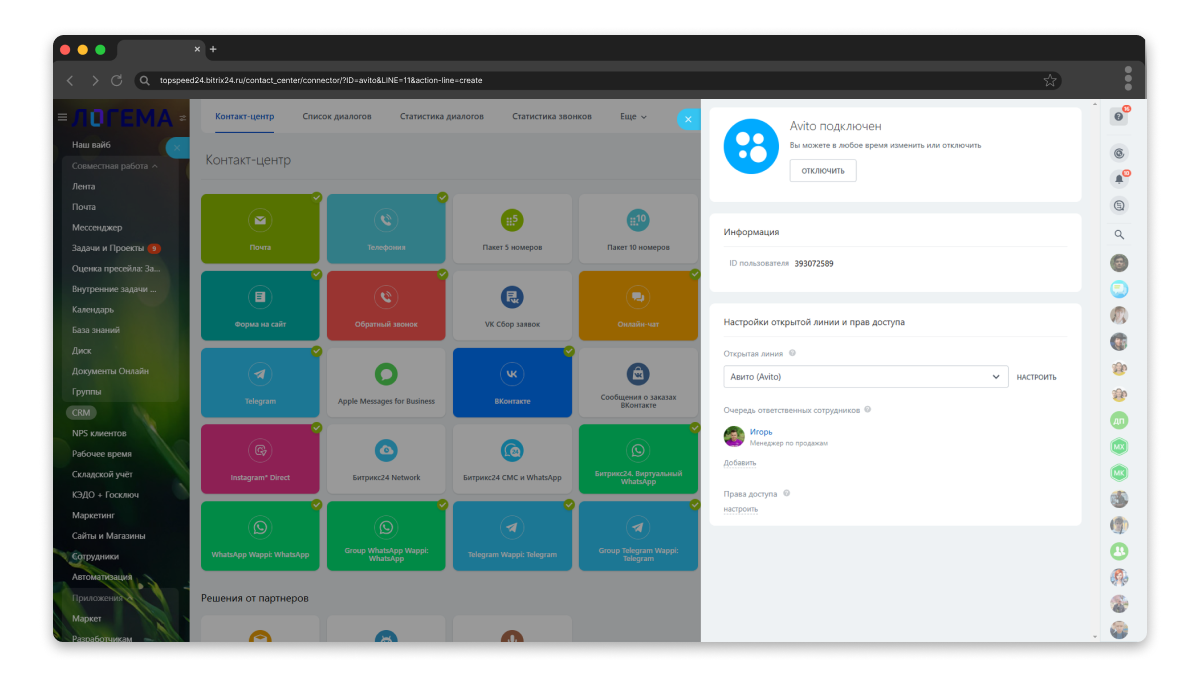
Task: Select user ID value 393072589
Action: [x=814, y=264]
